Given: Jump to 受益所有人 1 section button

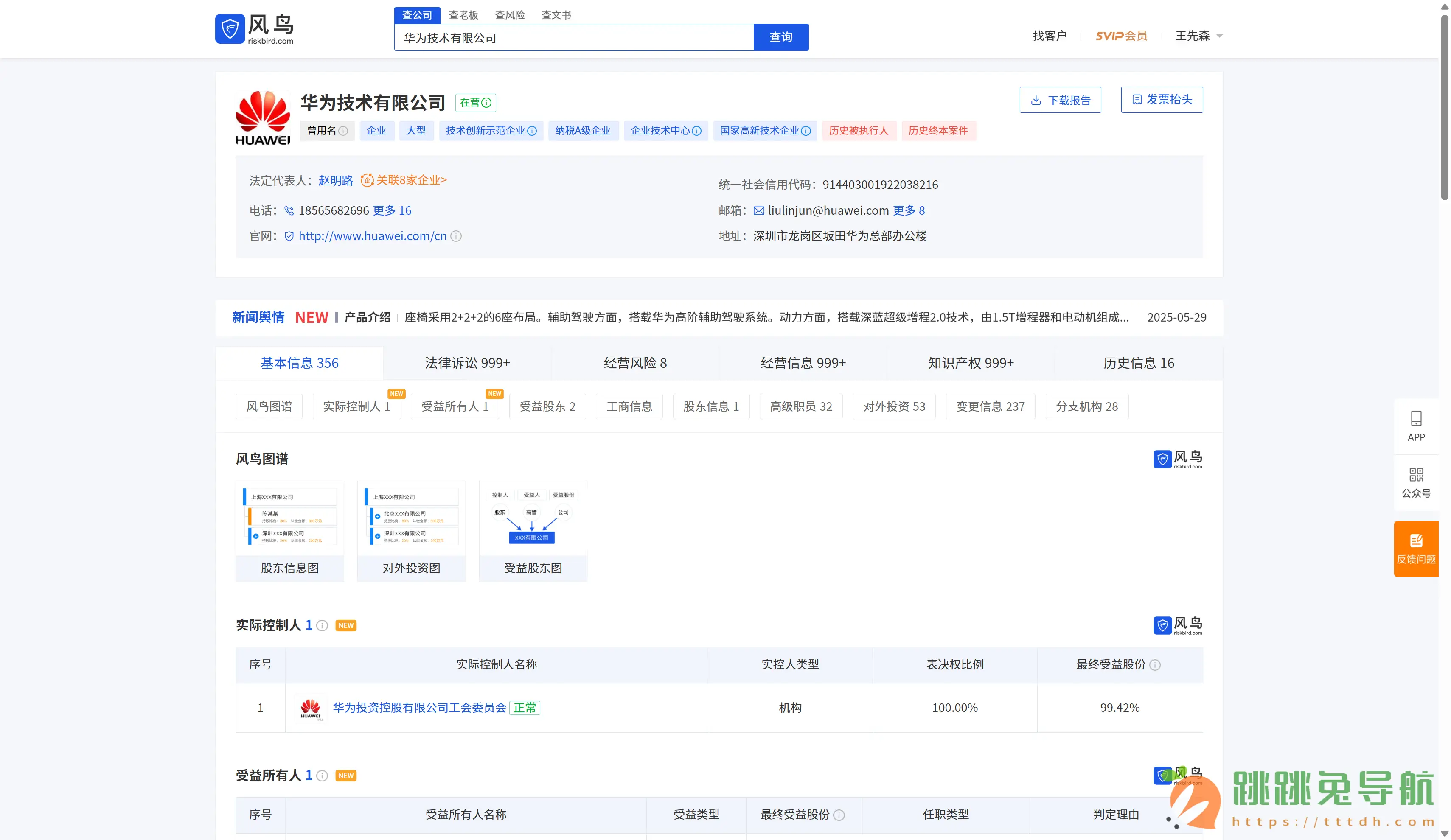Looking at the screenshot, I should pyautogui.click(x=455, y=407).
